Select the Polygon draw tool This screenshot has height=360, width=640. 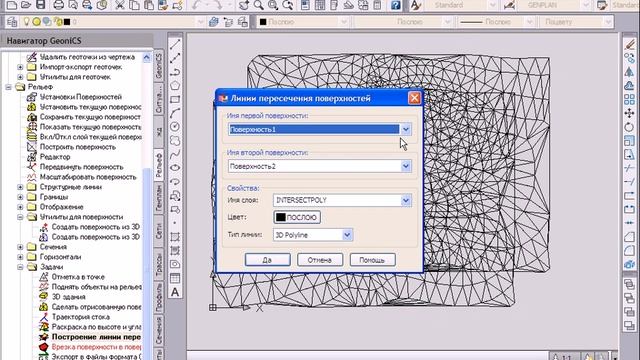coord(175,85)
